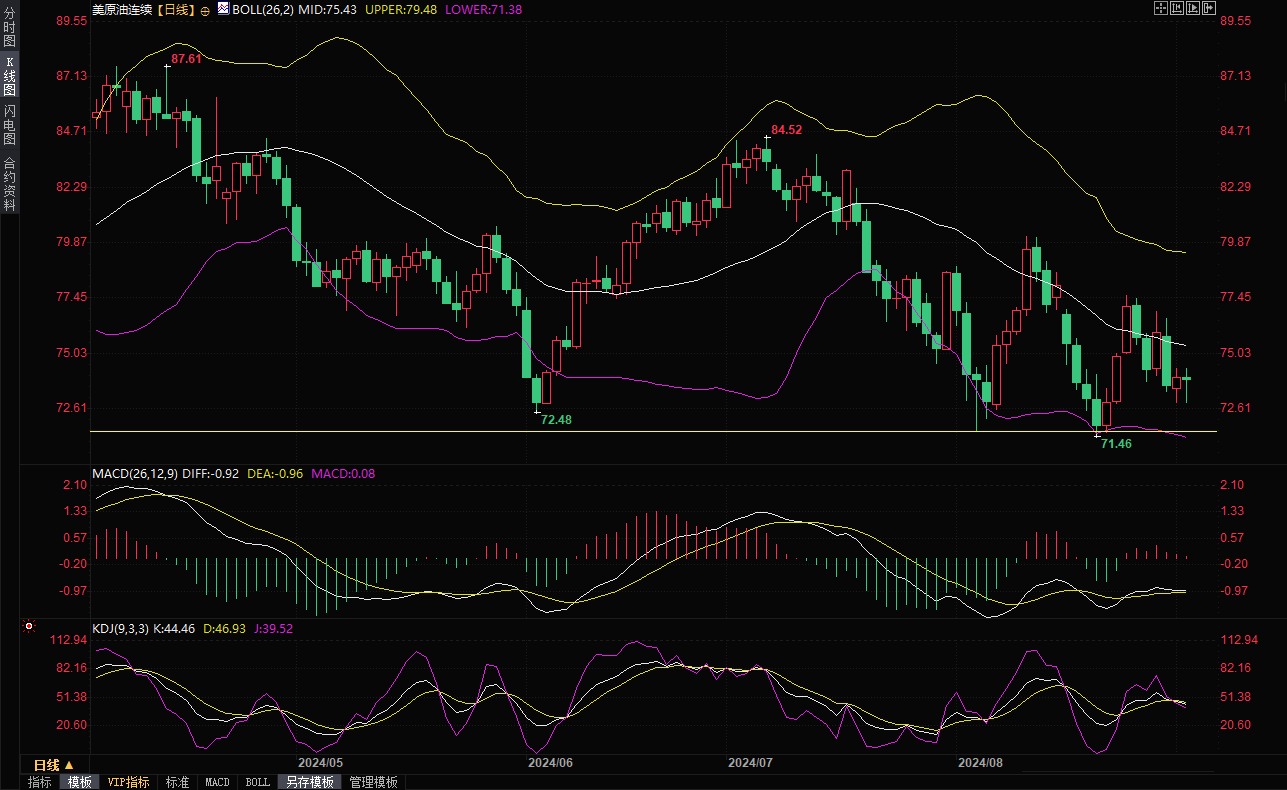
Task: Click the 另存模板 button
Action: pos(309,782)
